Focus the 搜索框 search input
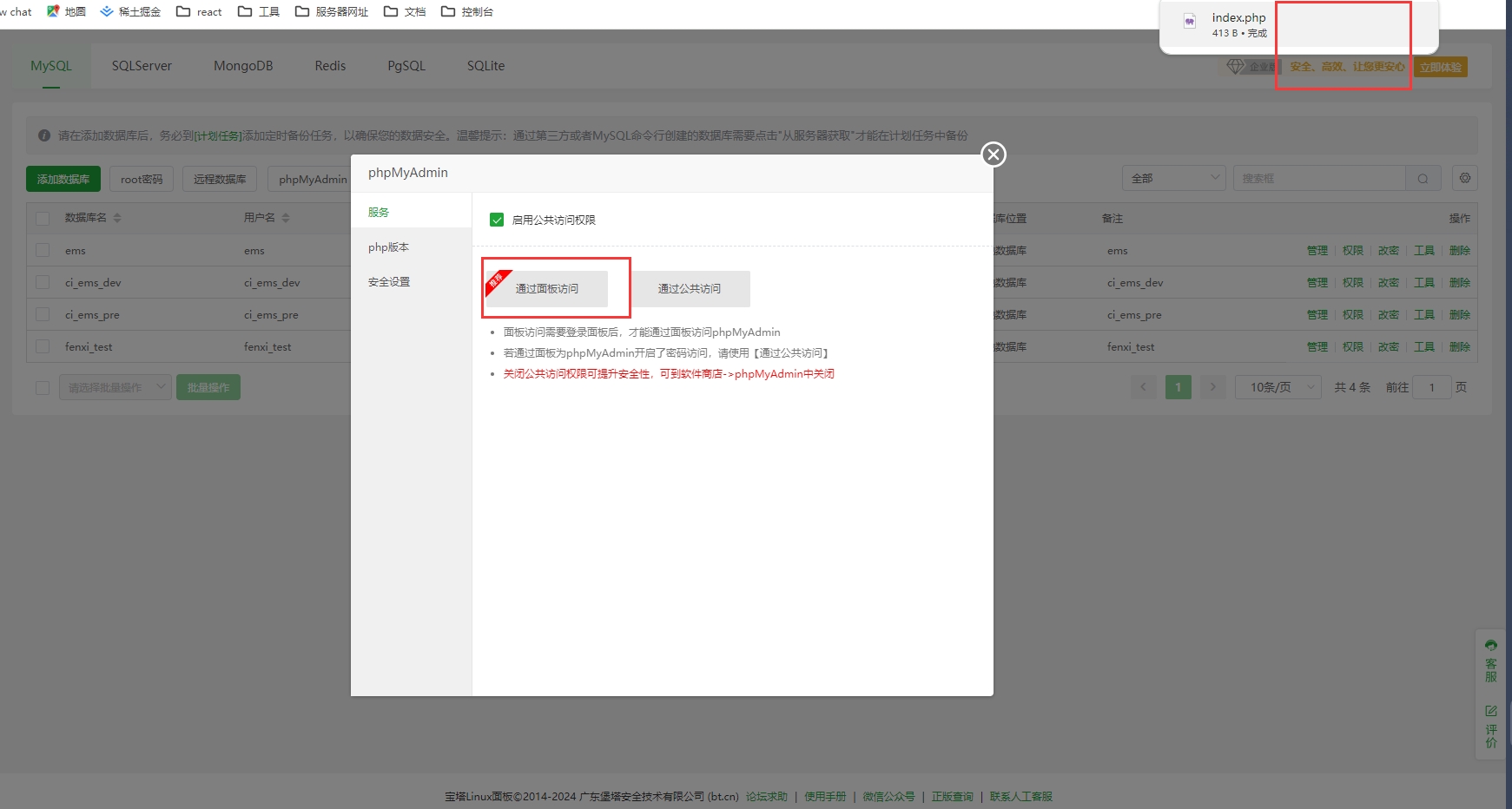The width and height of the screenshot is (1512, 809). pyautogui.click(x=1319, y=178)
